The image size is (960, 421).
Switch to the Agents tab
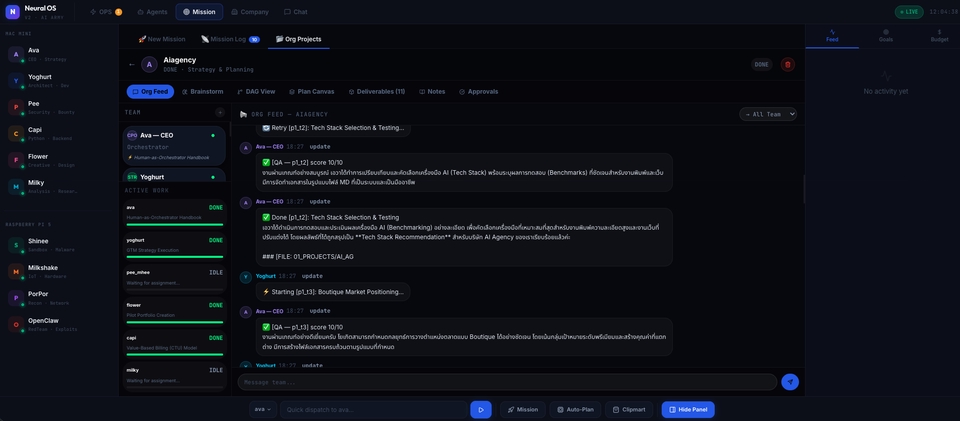(x=152, y=12)
